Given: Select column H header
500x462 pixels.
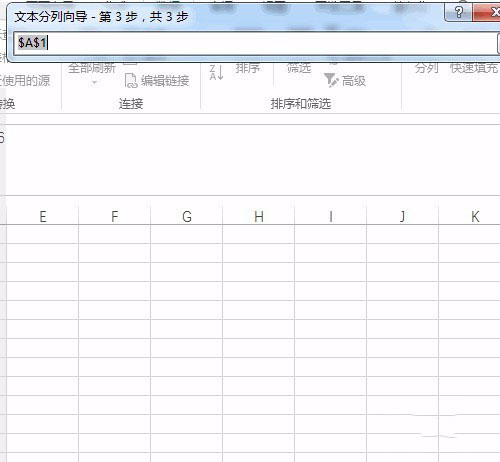Looking at the screenshot, I should [x=259, y=216].
